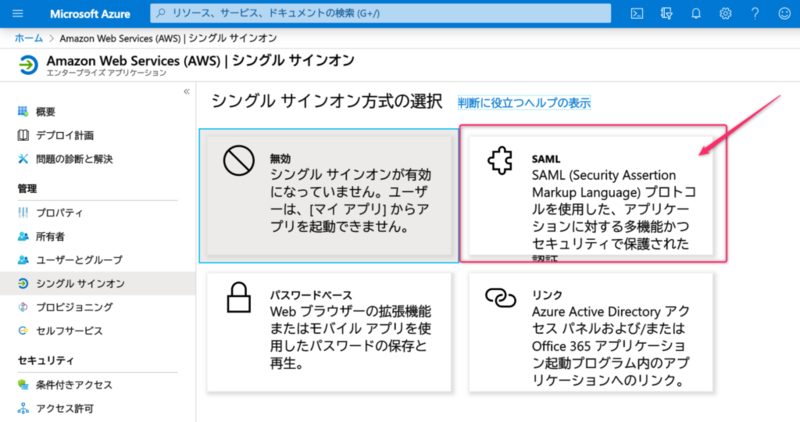Click the Amazon Web Services breadcrumb text
Screen dimensions: 800x422
(x=168, y=38)
